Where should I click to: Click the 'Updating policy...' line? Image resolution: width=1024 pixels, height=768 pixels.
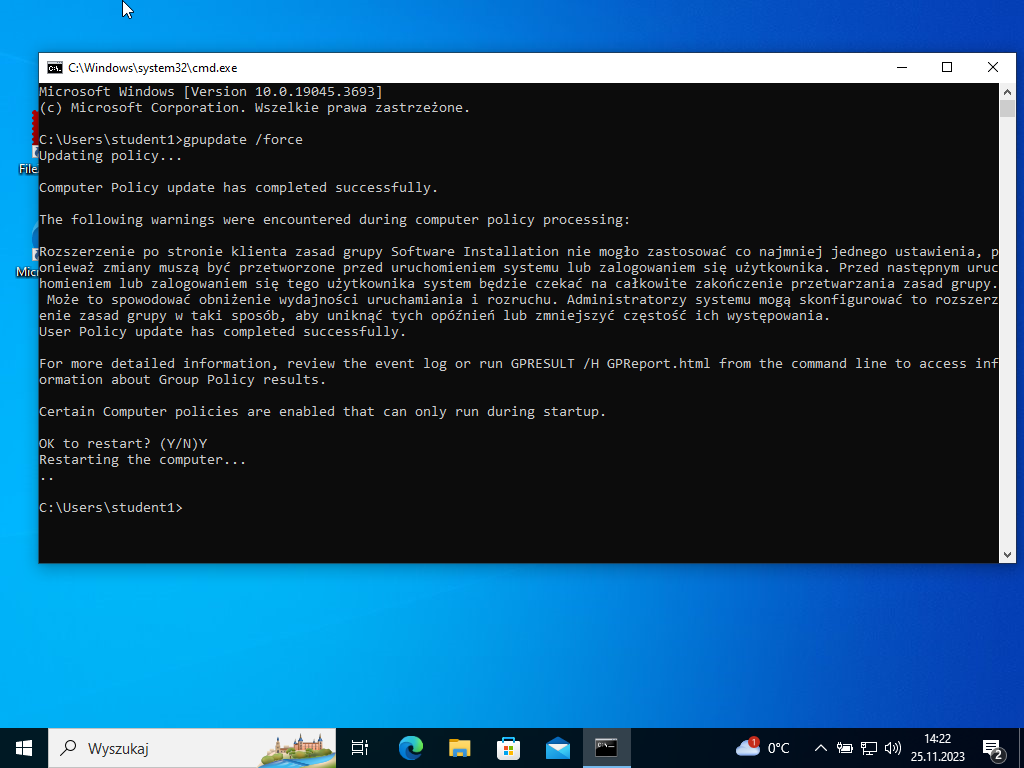pos(110,155)
